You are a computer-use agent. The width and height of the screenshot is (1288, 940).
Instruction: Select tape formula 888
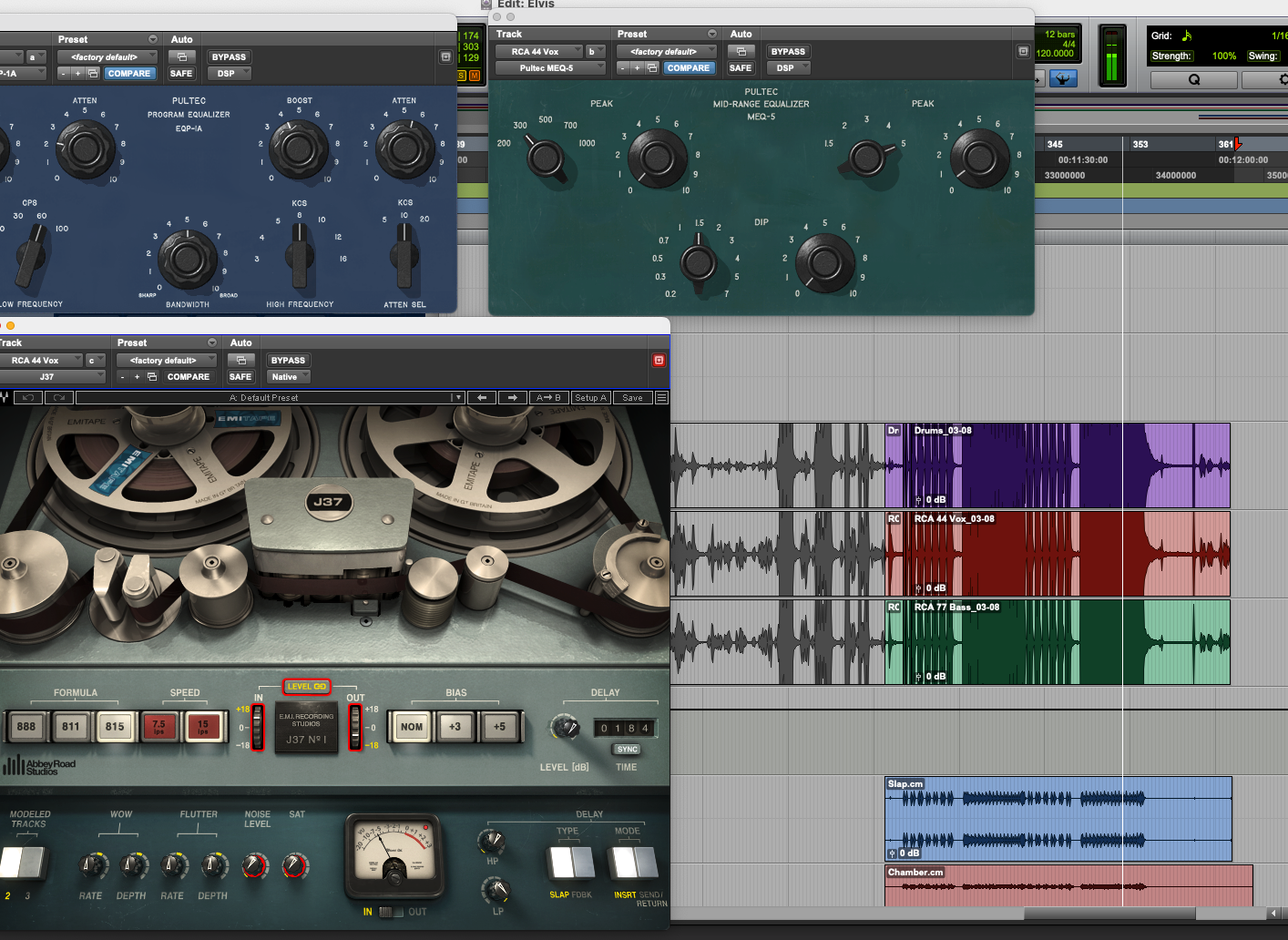point(26,727)
